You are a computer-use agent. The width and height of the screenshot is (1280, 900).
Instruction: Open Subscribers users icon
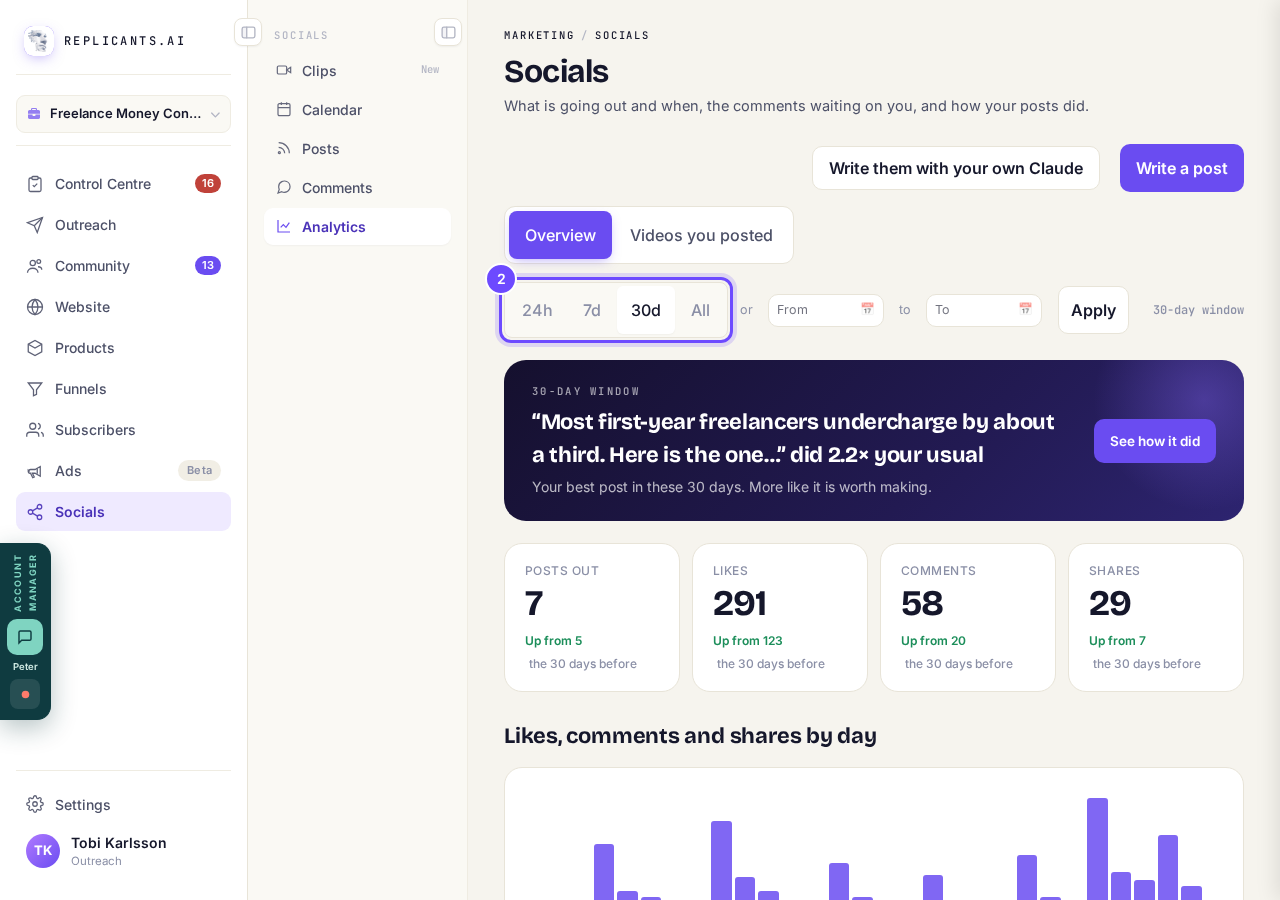pyautogui.click(x=35, y=430)
